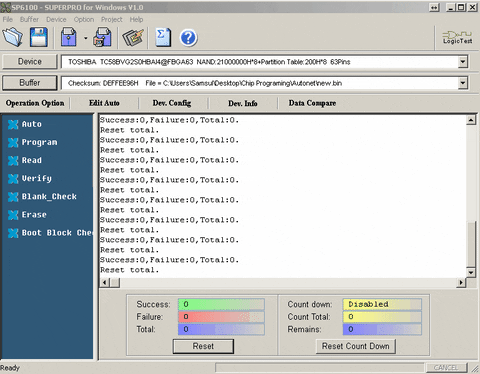Click the "Failure:" label
The height and width of the screenshot is (374, 480).
150,317
